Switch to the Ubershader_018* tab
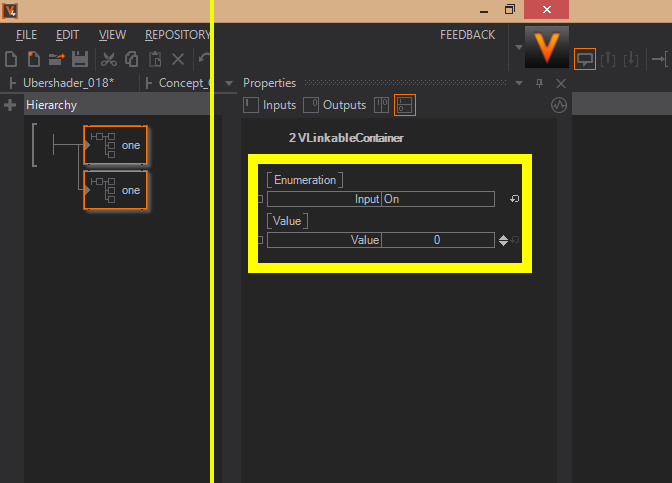 pos(67,83)
